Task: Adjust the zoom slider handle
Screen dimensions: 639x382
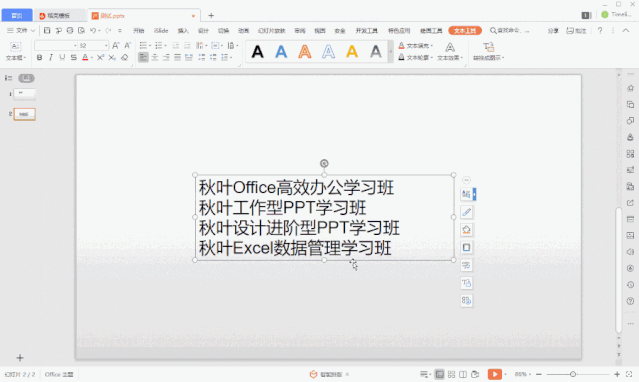Action: coord(573,374)
